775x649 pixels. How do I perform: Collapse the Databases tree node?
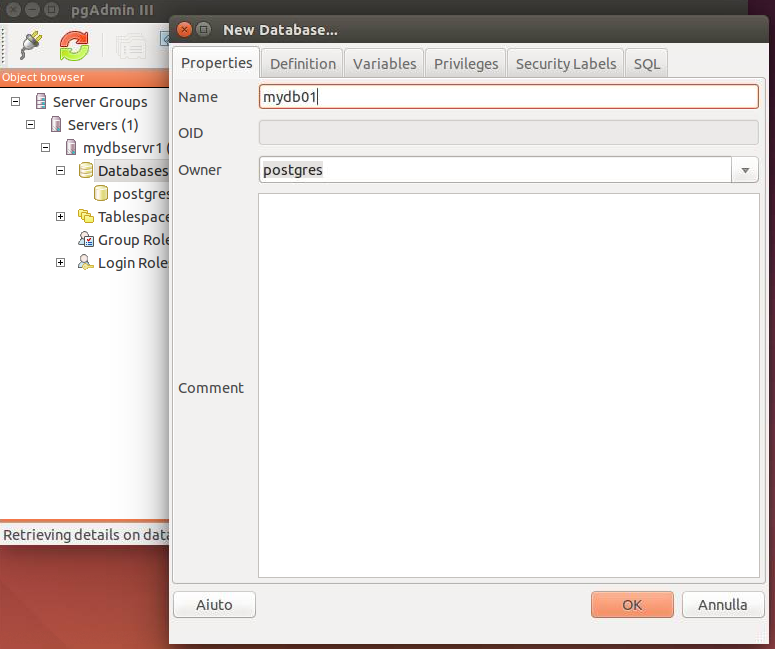tap(60, 171)
